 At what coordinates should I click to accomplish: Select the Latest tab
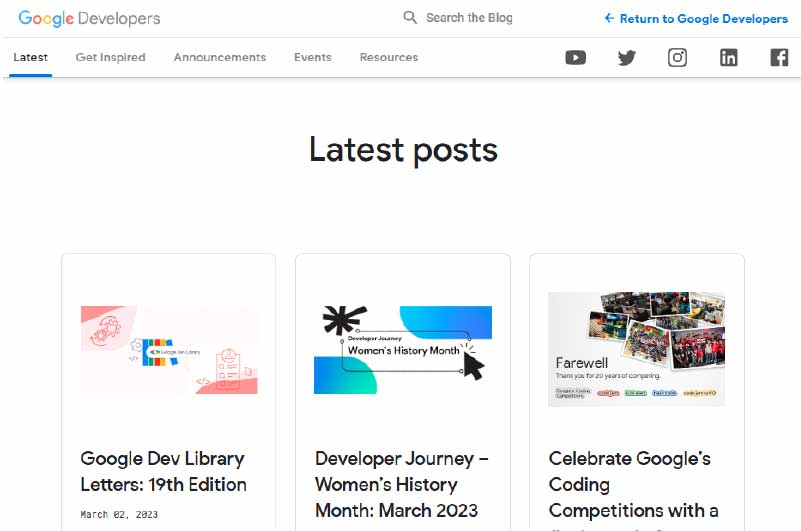(x=31, y=57)
